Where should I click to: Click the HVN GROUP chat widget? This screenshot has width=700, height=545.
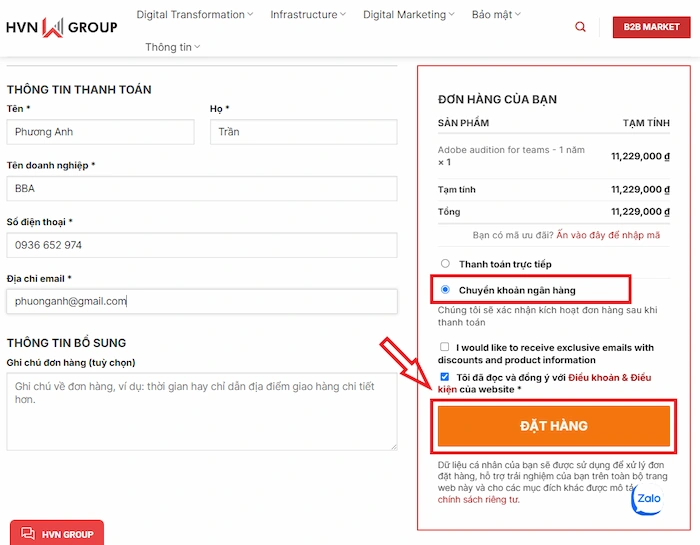57,533
